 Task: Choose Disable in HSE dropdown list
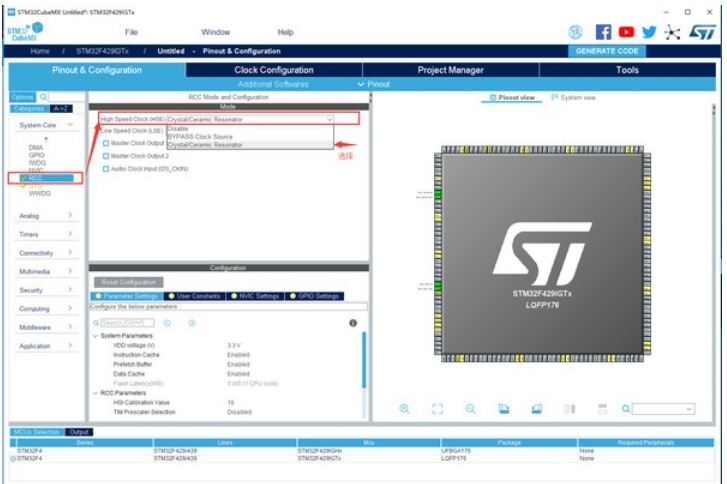click(x=250, y=128)
